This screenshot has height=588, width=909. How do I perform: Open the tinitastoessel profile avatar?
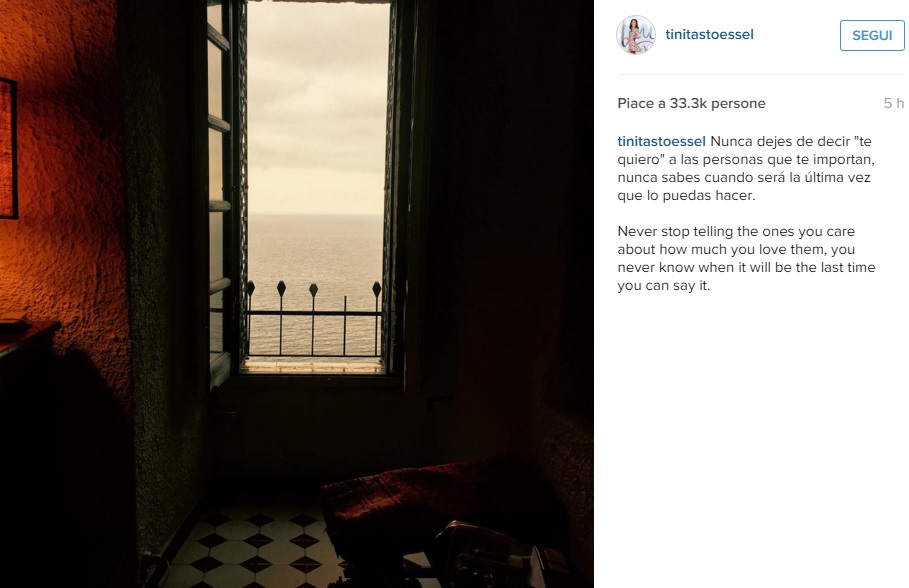636,35
